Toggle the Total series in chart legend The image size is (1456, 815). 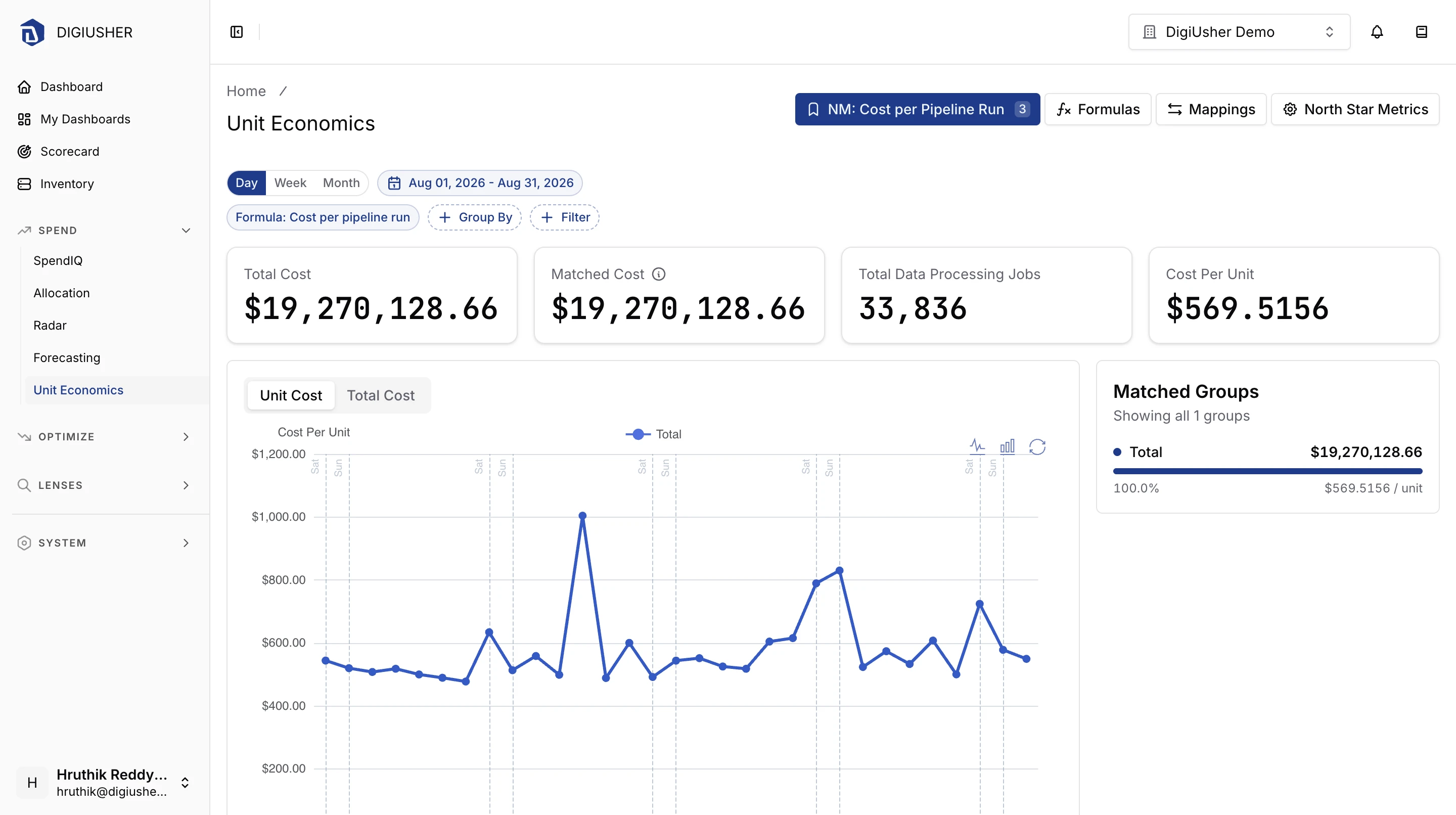point(653,434)
